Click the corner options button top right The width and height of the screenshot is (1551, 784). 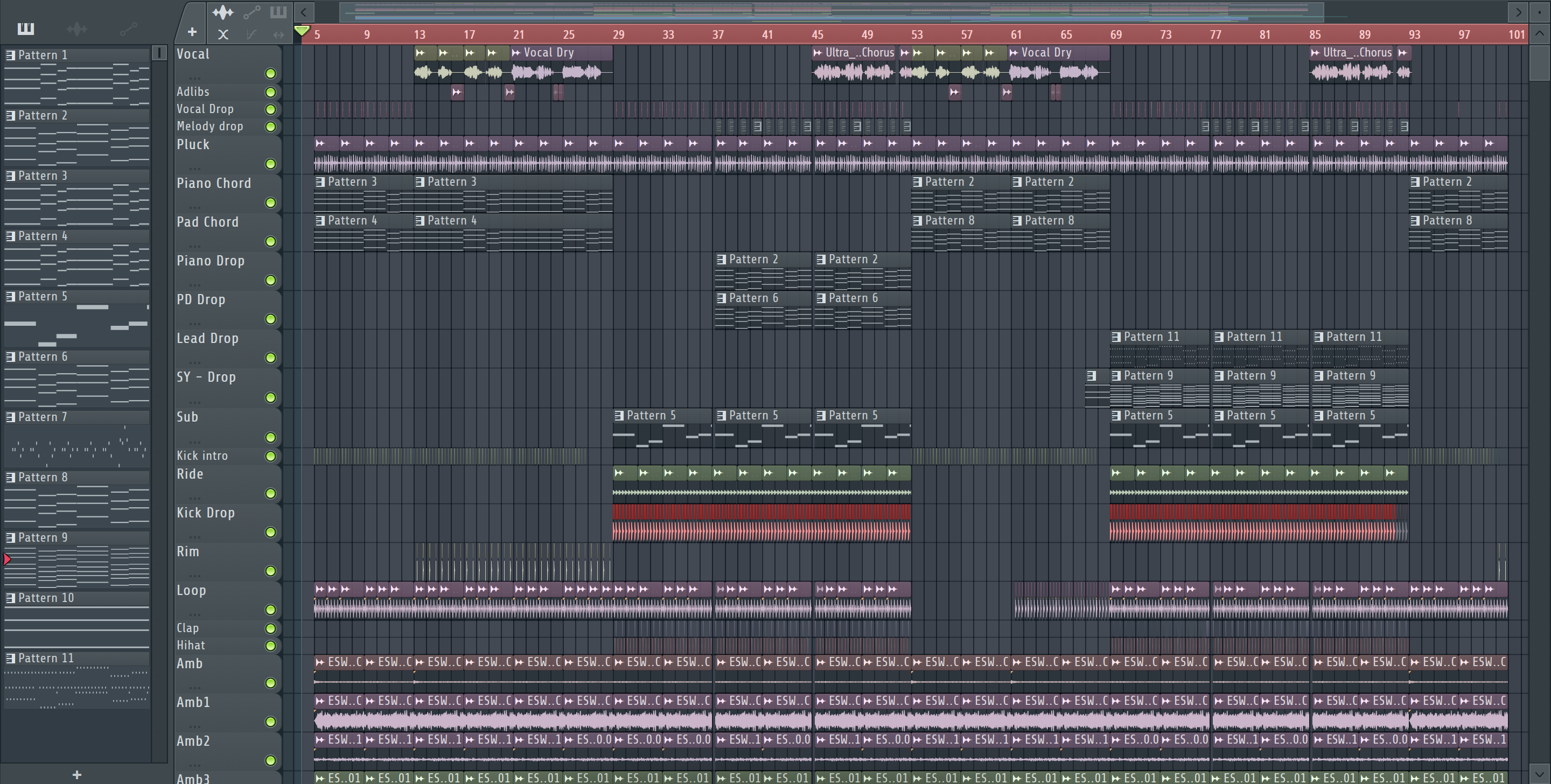point(1540,11)
